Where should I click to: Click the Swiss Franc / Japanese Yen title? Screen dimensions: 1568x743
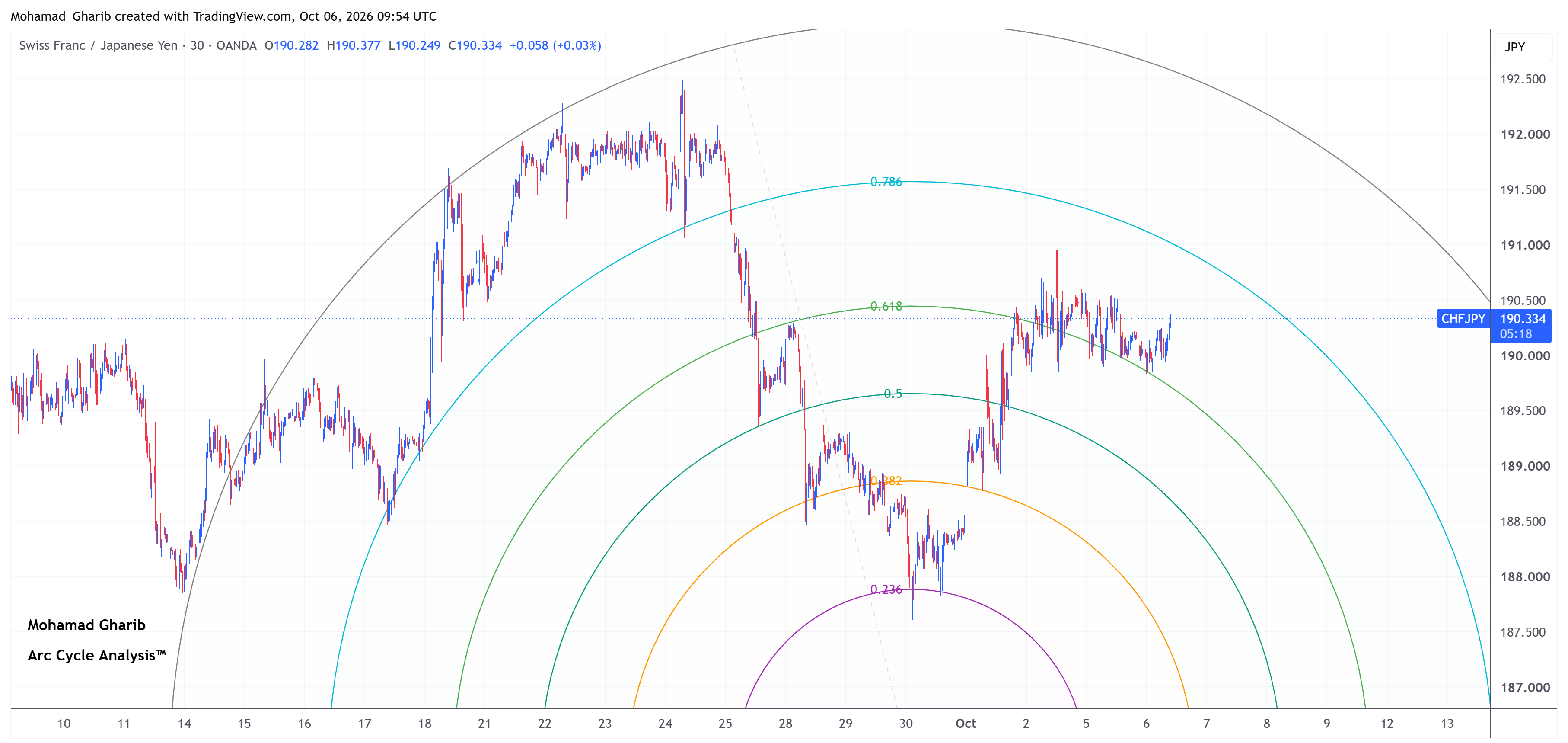[98, 46]
